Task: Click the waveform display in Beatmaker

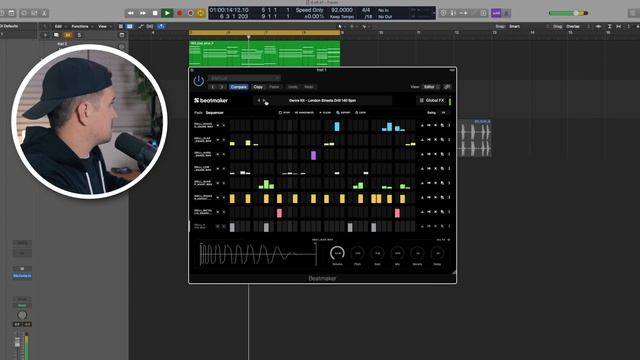Action: coord(258,254)
